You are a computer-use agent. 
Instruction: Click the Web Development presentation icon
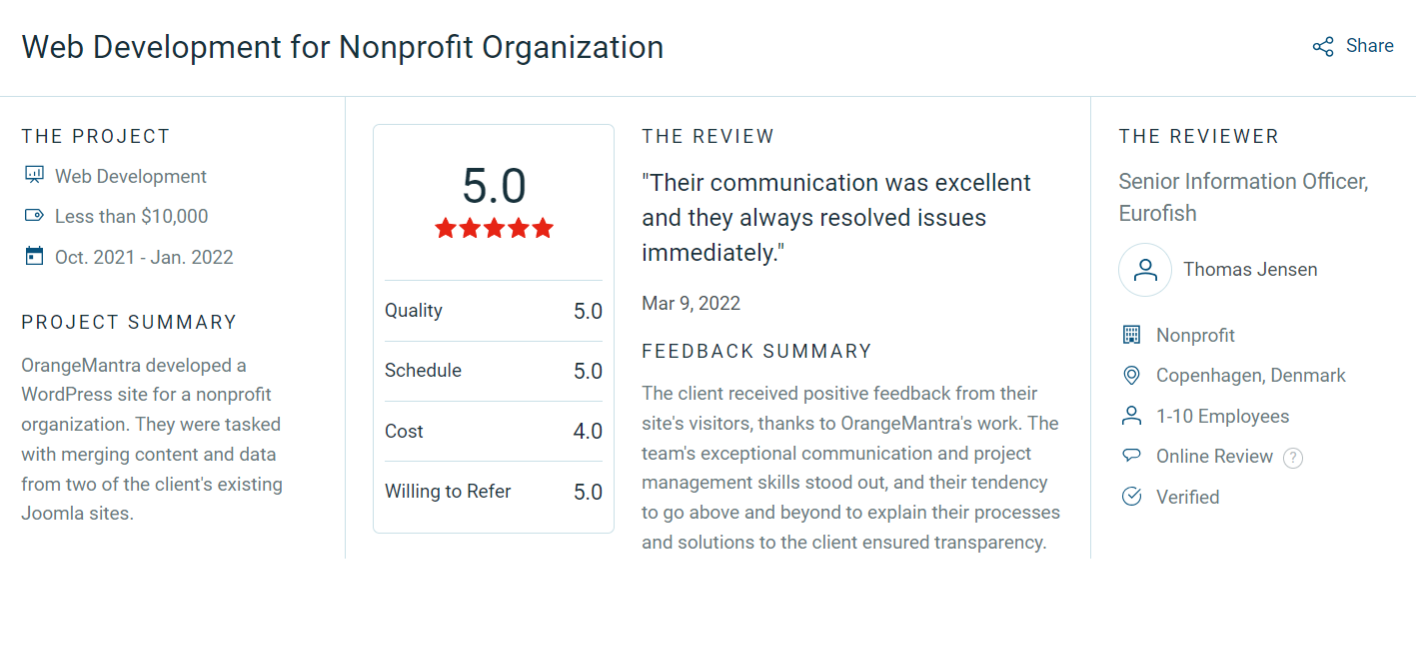(x=34, y=176)
